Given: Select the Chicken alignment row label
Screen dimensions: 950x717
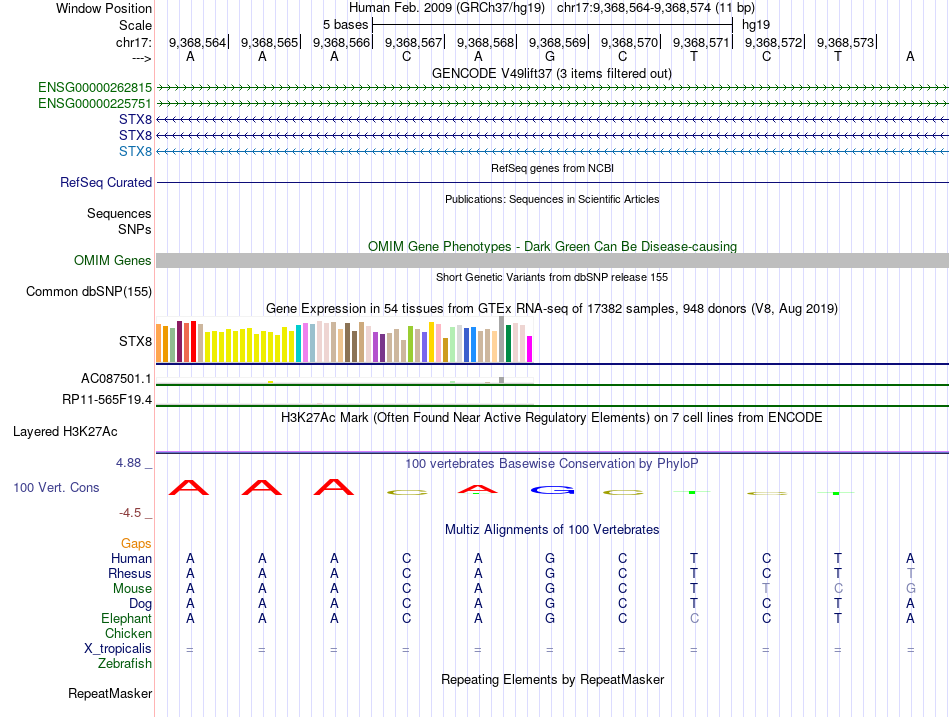Looking at the screenshot, I should coord(128,633).
